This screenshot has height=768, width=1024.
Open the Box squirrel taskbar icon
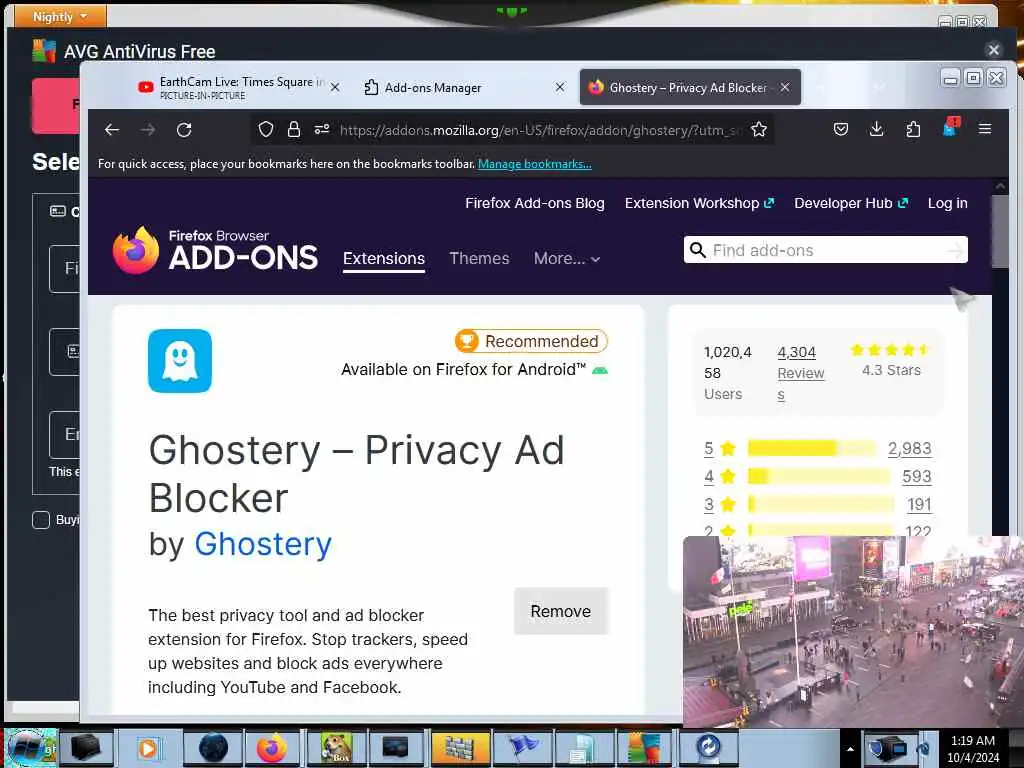[335, 748]
